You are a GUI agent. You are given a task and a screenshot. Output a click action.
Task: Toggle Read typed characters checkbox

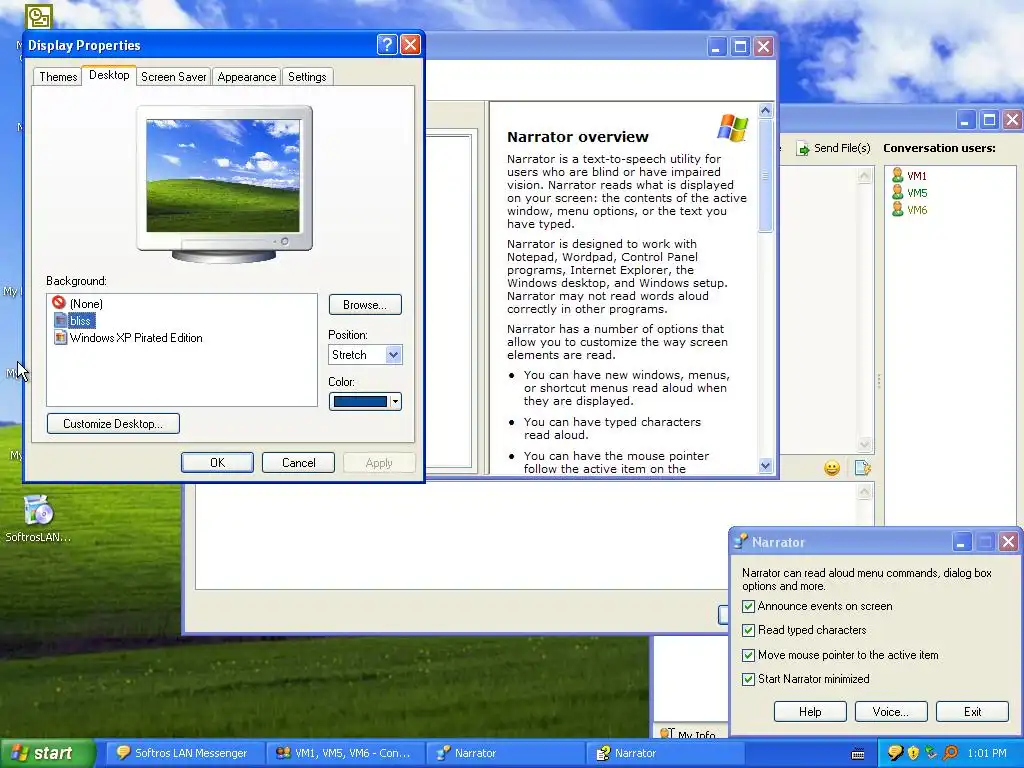[748, 630]
